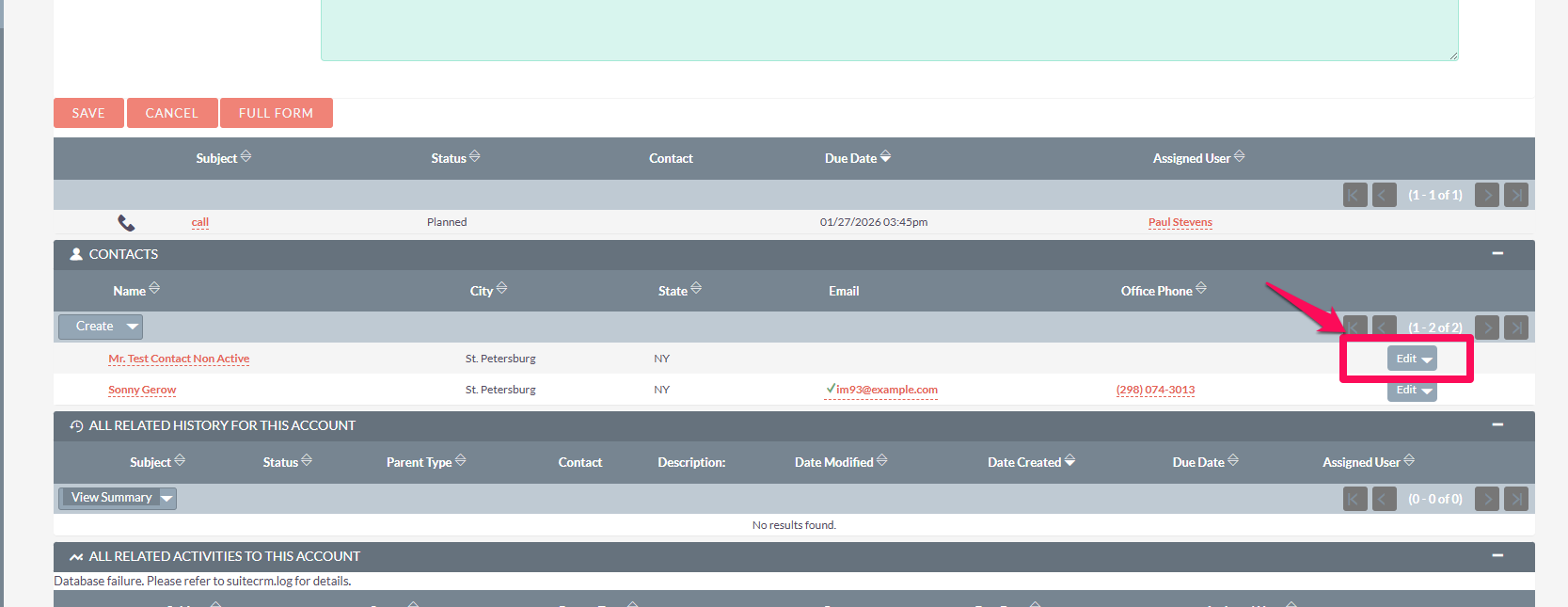
Task: Click the phone icon beside the call row
Action: [126, 223]
